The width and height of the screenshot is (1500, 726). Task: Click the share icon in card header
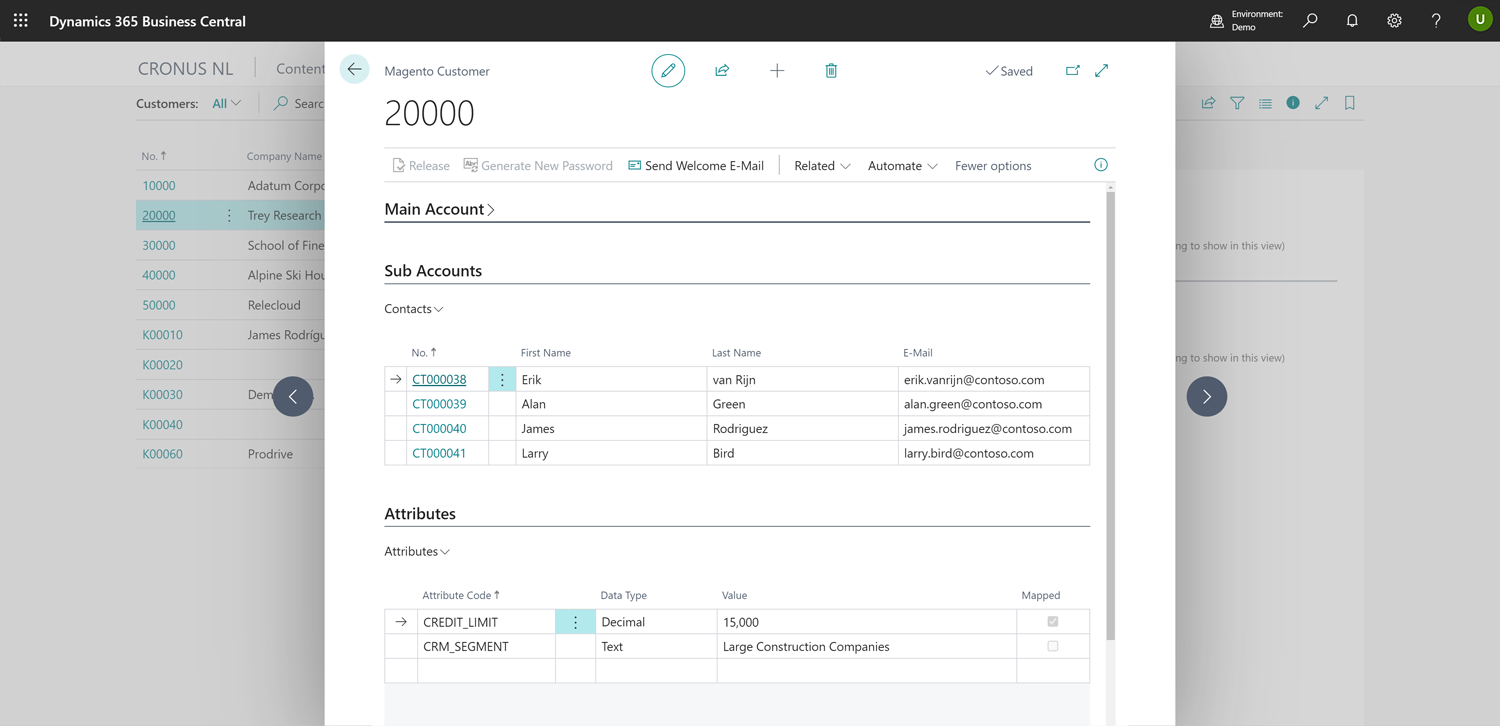pyautogui.click(x=722, y=71)
